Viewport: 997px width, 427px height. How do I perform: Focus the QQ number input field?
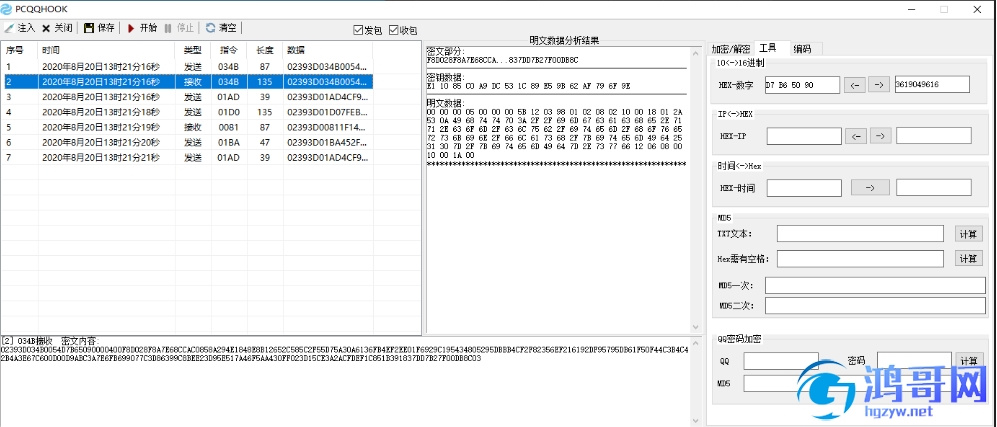(781, 361)
